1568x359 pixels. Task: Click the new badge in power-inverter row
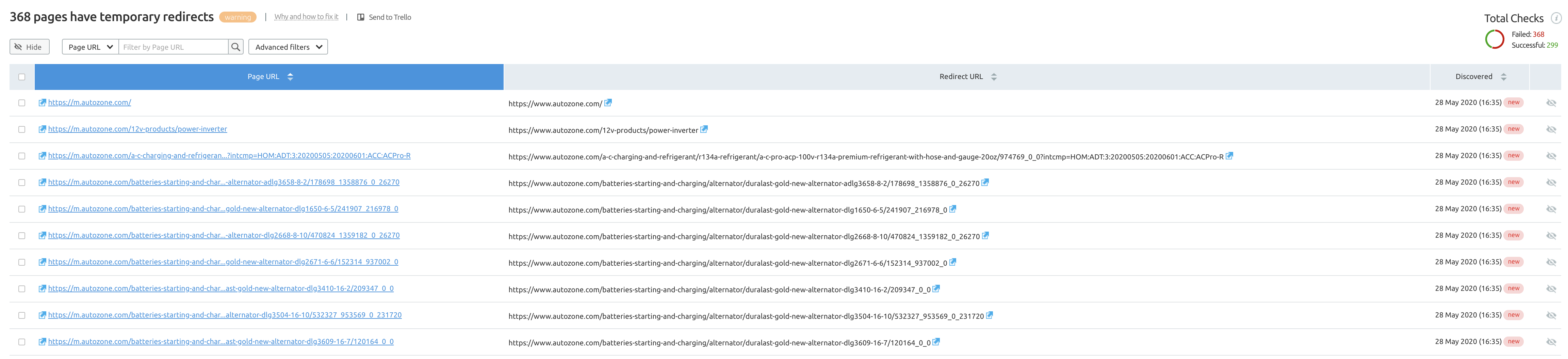[x=1513, y=129]
